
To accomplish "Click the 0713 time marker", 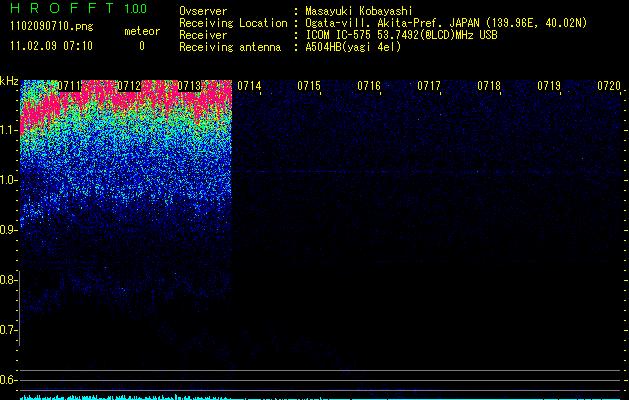I will pos(189,86).
